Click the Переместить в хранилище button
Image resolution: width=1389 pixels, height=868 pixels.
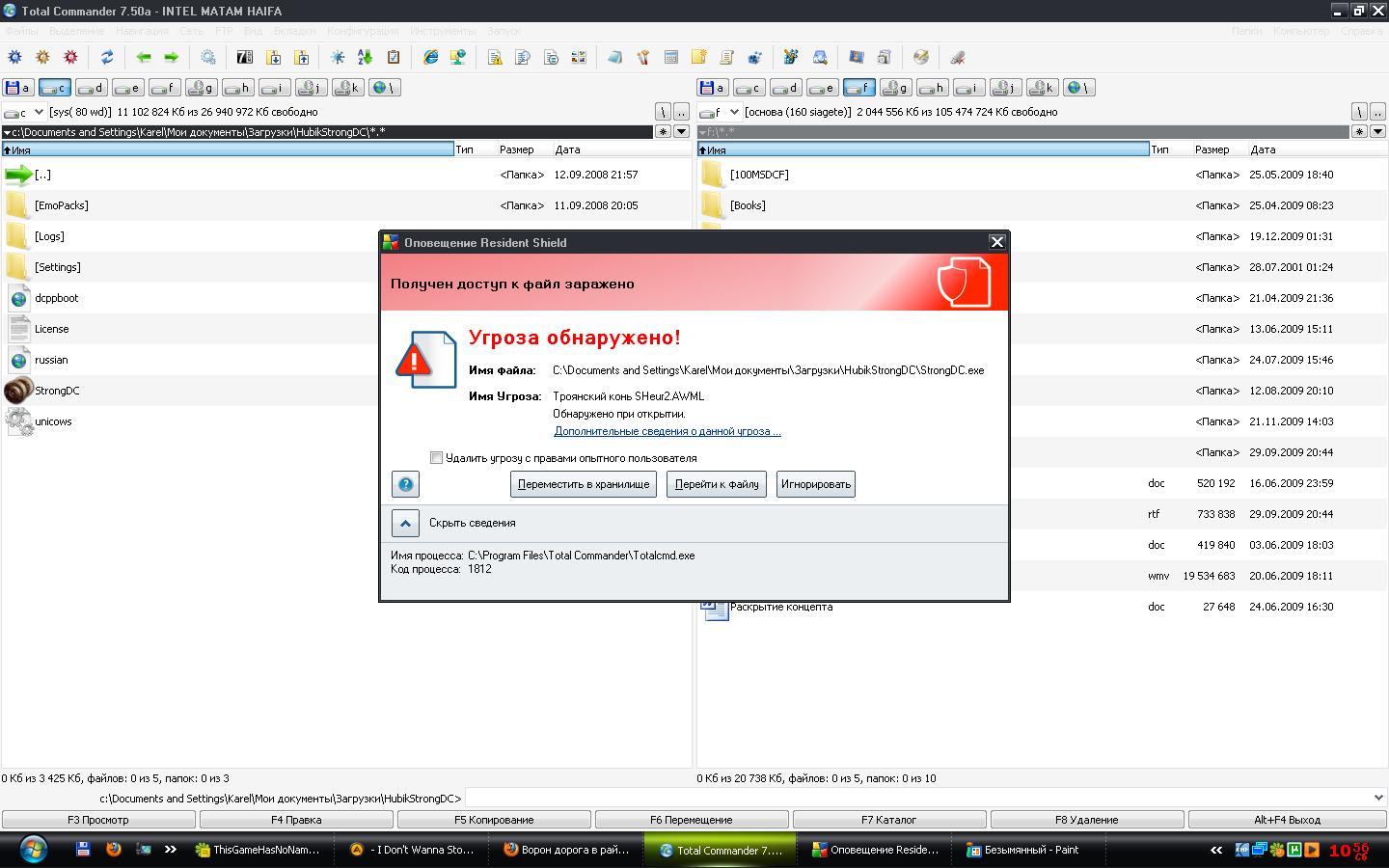pyautogui.click(x=583, y=484)
